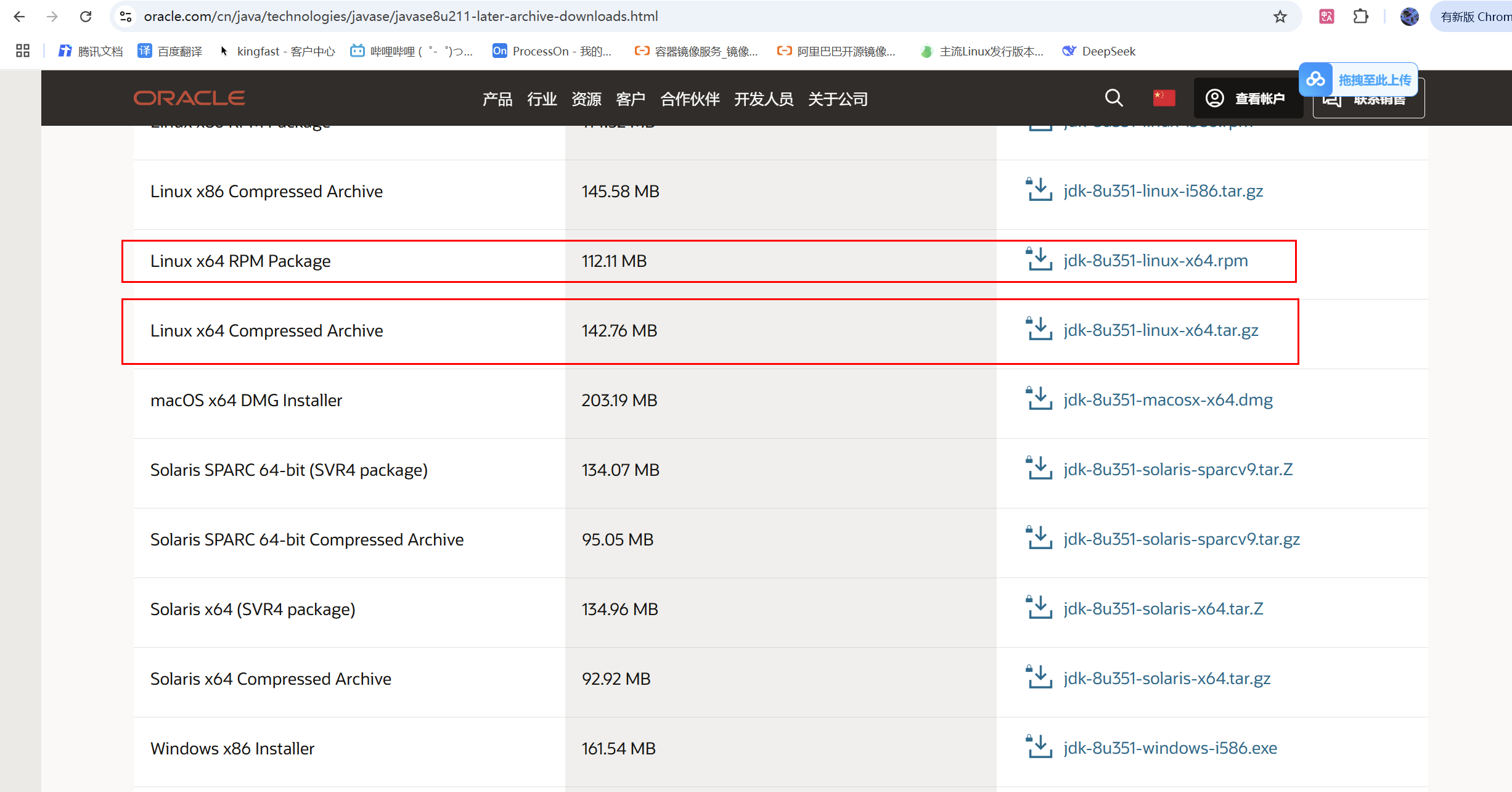Select 'Linux x86 Compressed Archive' text

click(x=266, y=192)
